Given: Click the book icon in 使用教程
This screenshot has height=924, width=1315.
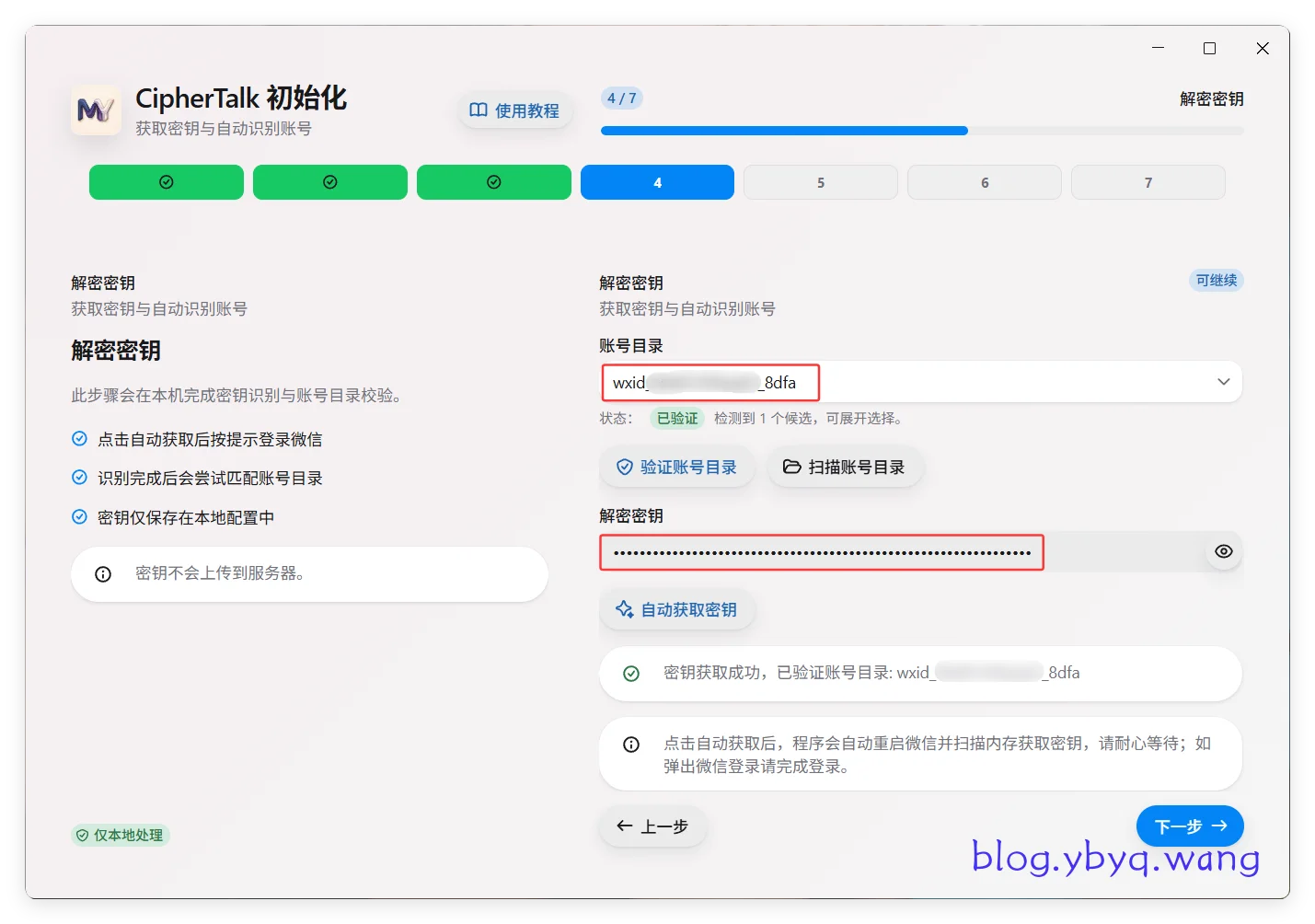Looking at the screenshot, I should (479, 110).
